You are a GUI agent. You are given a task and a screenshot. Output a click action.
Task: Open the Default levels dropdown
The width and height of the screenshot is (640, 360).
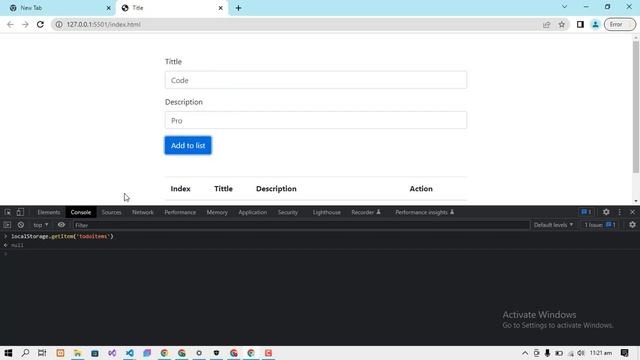pos(553,225)
